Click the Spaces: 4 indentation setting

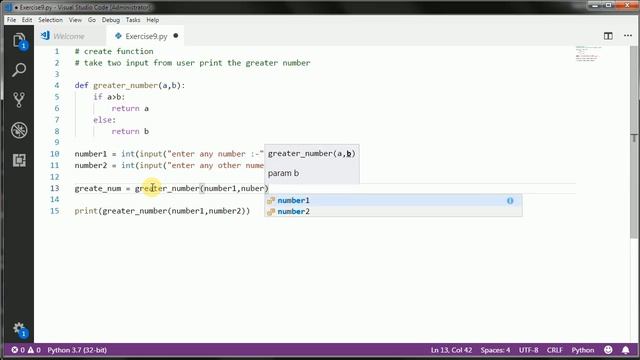(495, 350)
